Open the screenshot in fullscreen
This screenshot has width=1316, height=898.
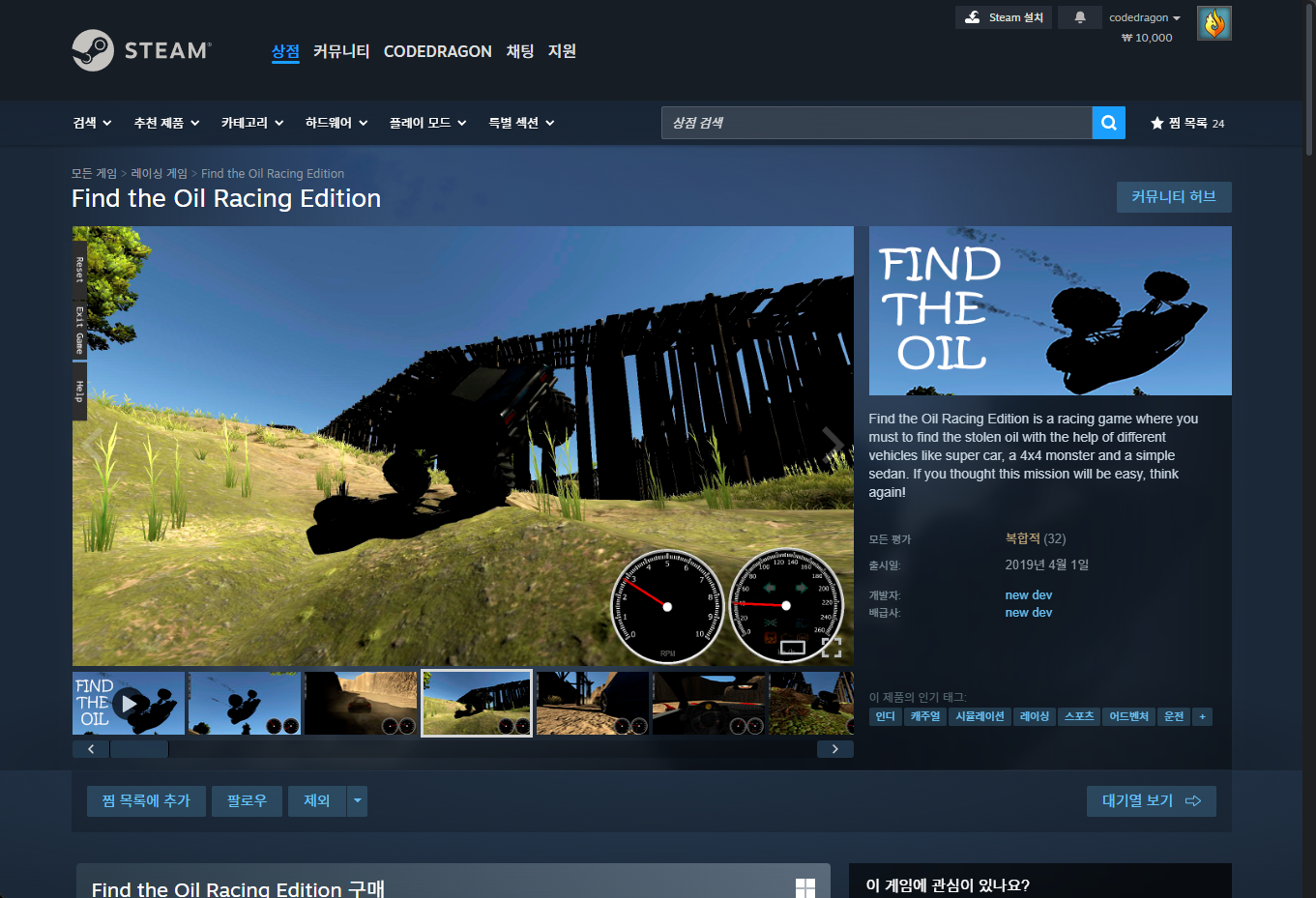pyautogui.click(x=832, y=647)
